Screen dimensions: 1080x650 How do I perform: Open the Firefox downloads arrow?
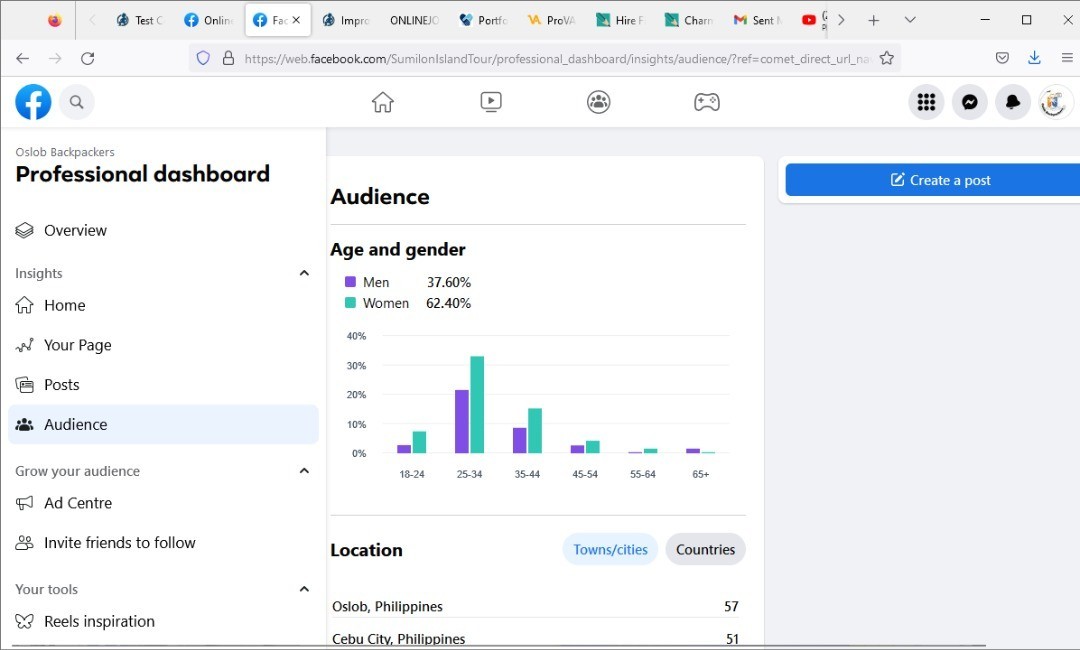[1034, 59]
